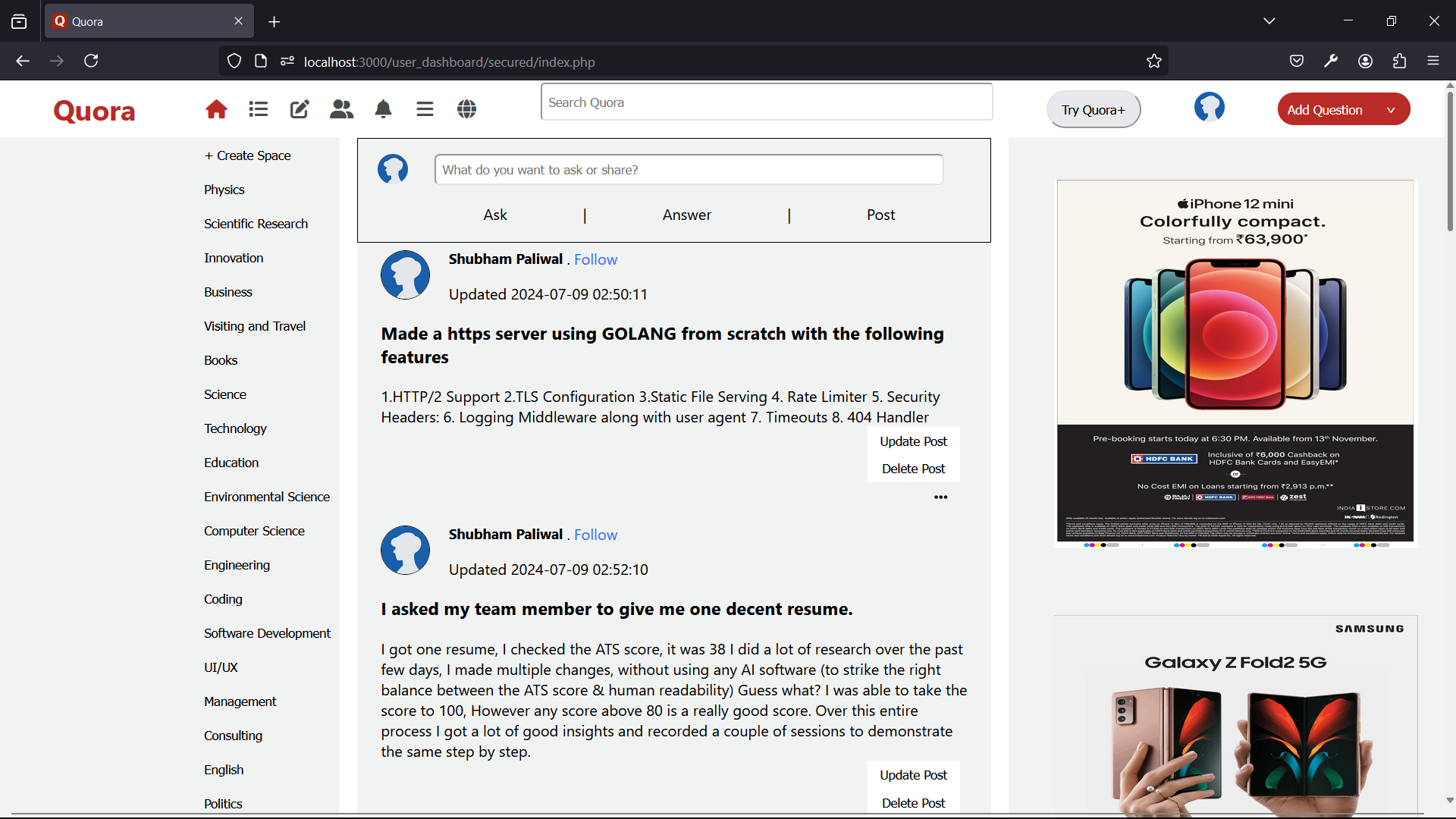This screenshot has height=819, width=1456.
Task: Click the Add Question button
Action: pyautogui.click(x=1325, y=110)
